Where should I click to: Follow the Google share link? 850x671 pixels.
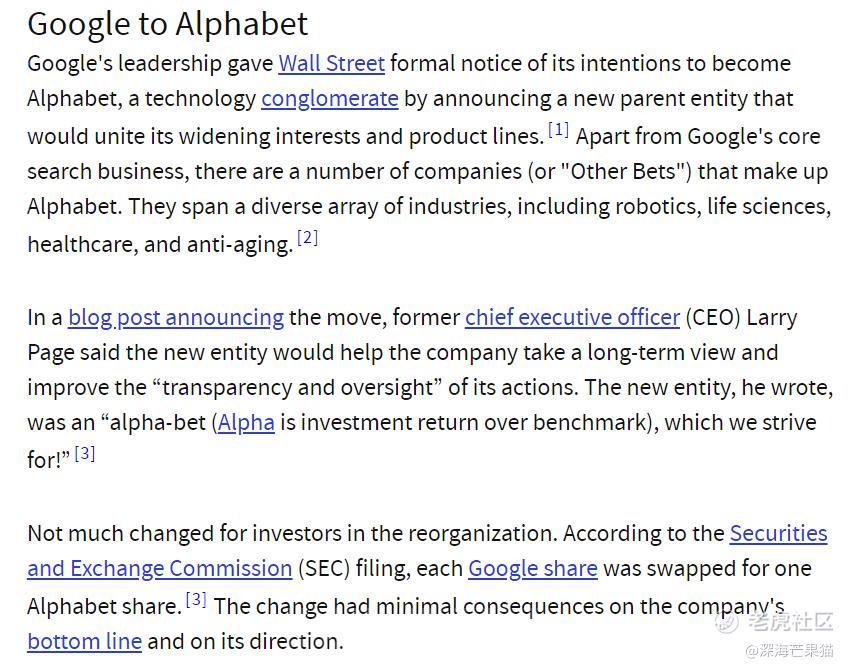coord(533,569)
